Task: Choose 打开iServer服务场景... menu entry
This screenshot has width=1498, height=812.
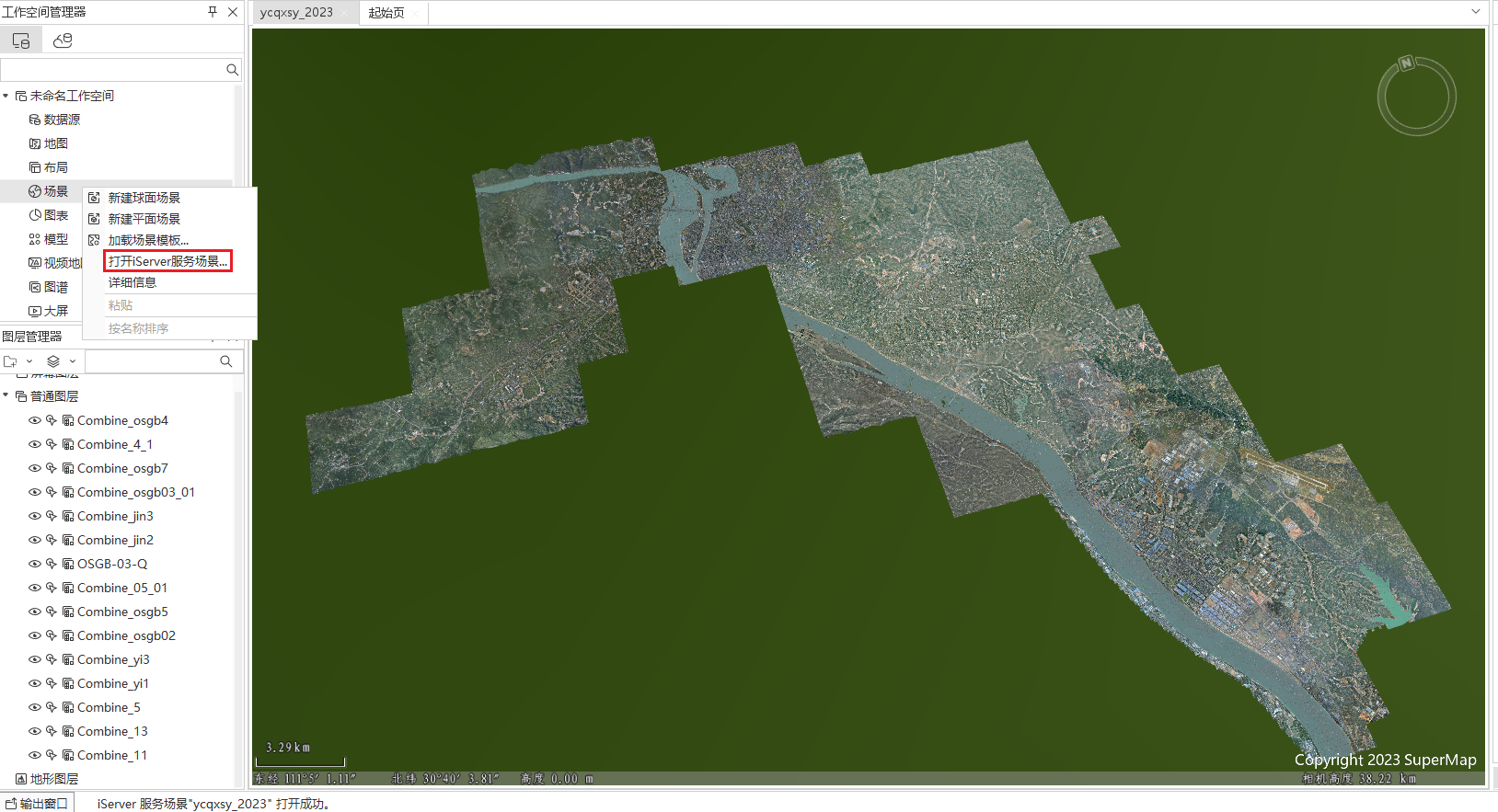Action: tap(167, 261)
